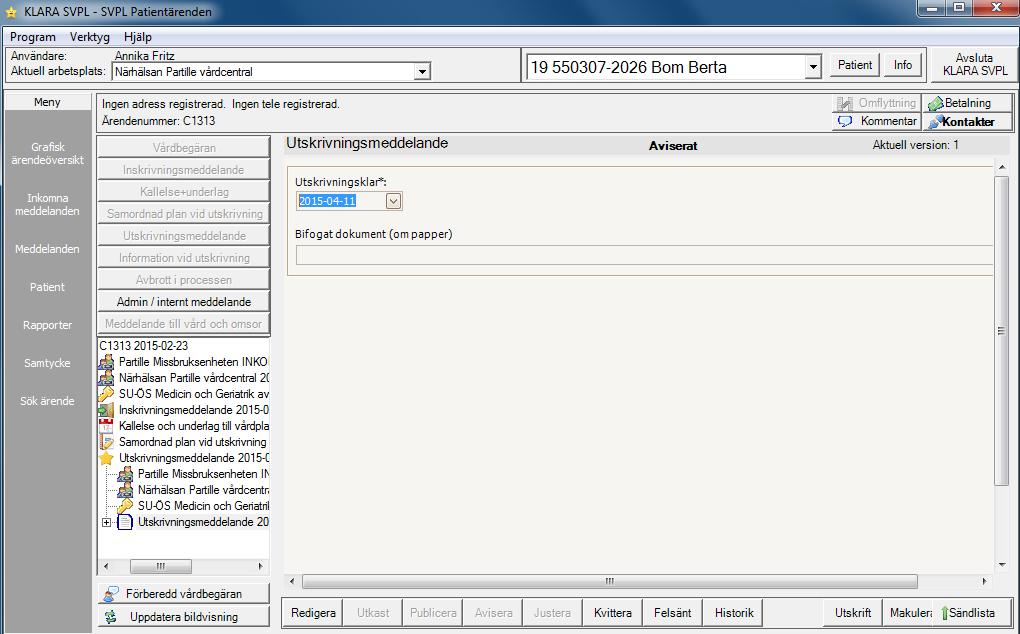The height and width of the screenshot is (634, 1020).
Task: Select tree root C1313 2015-02-23
Action: pyautogui.click(x=144, y=346)
